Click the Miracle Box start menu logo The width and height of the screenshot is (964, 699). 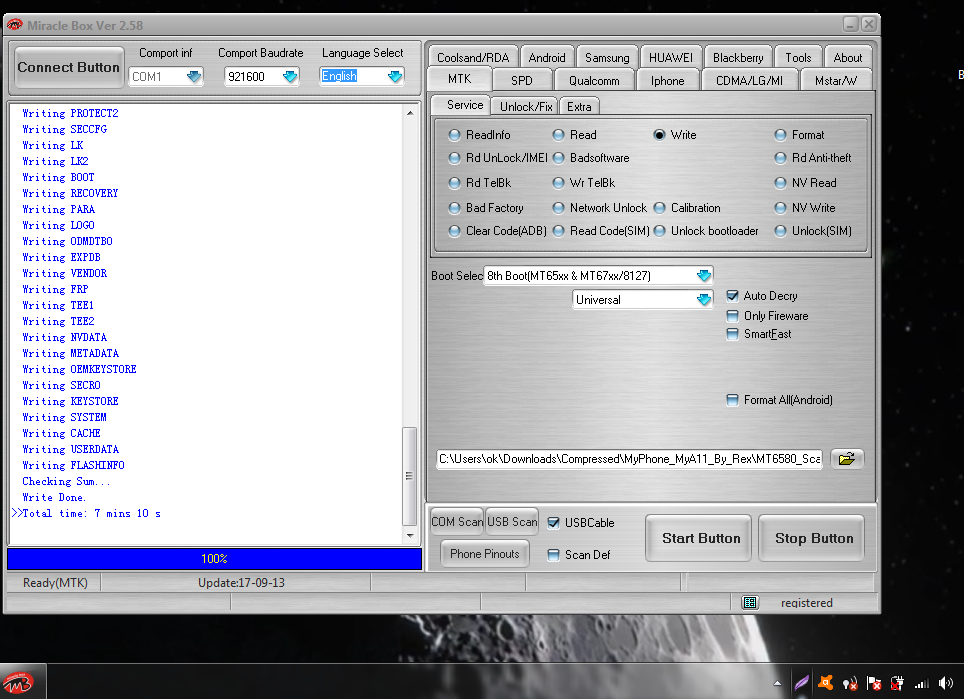pos(18,682)
